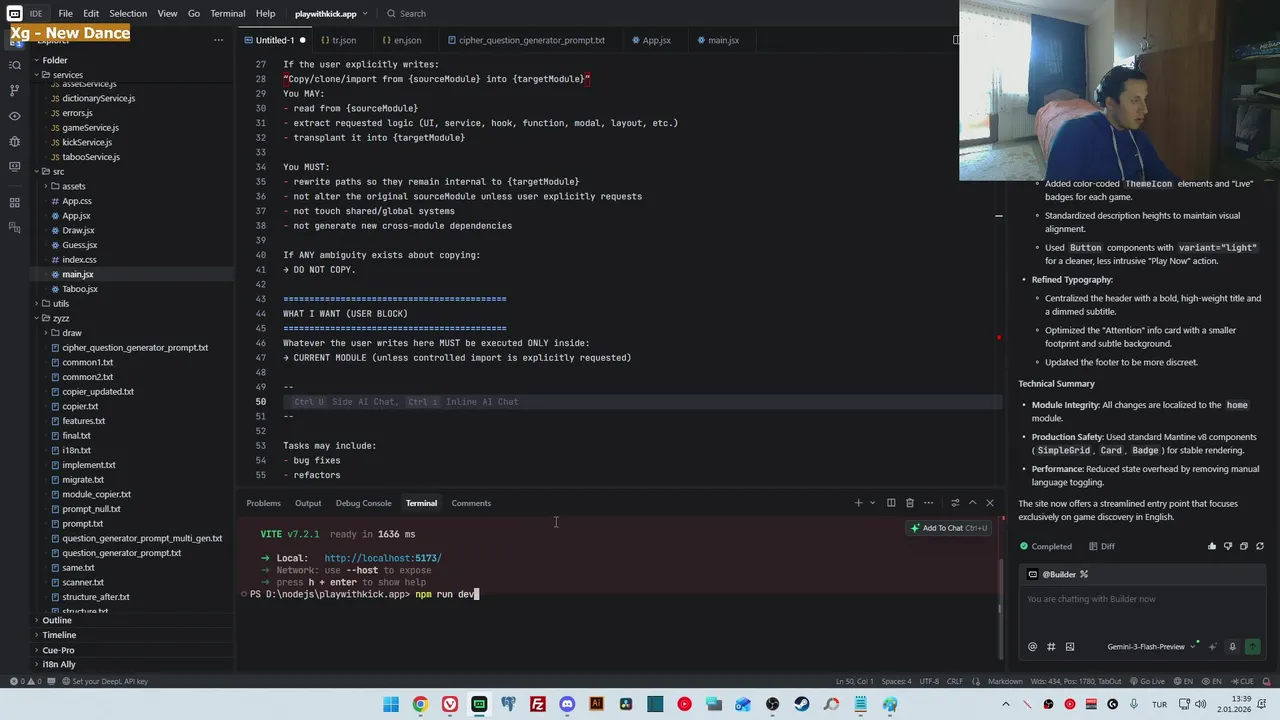This screenshot has height=720, width=1280.
Task: Click the Windows Start button
Action: coord(391,704)
